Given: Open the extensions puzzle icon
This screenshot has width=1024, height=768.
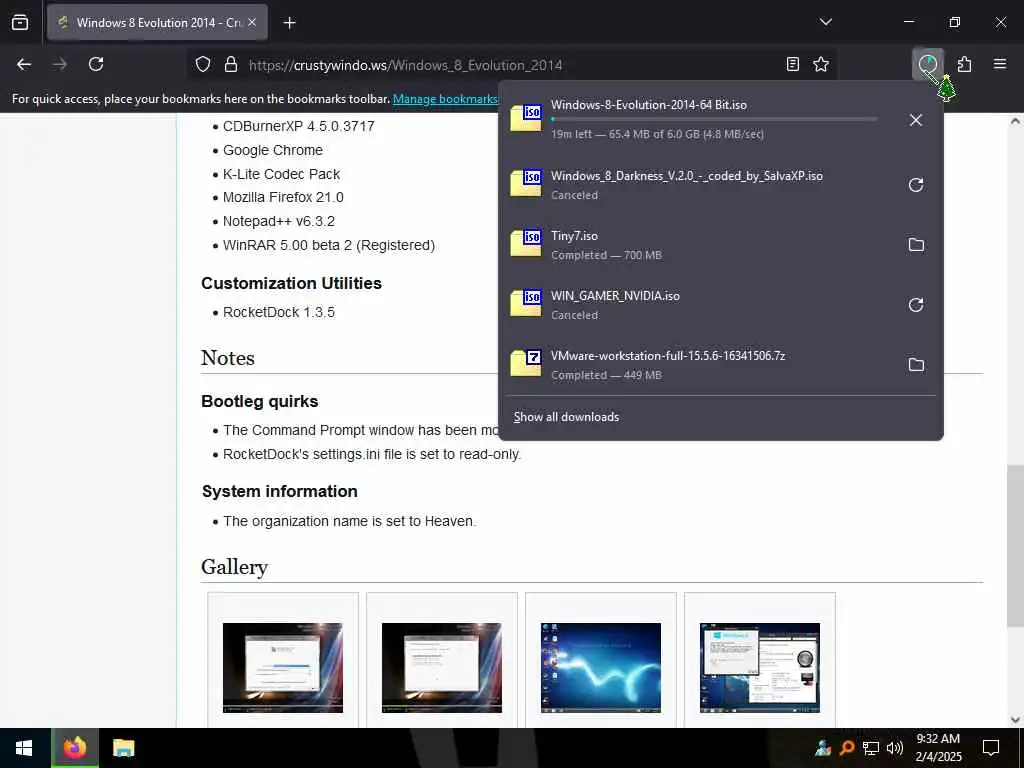Looking at the screenshot, I should click(964, 64).
